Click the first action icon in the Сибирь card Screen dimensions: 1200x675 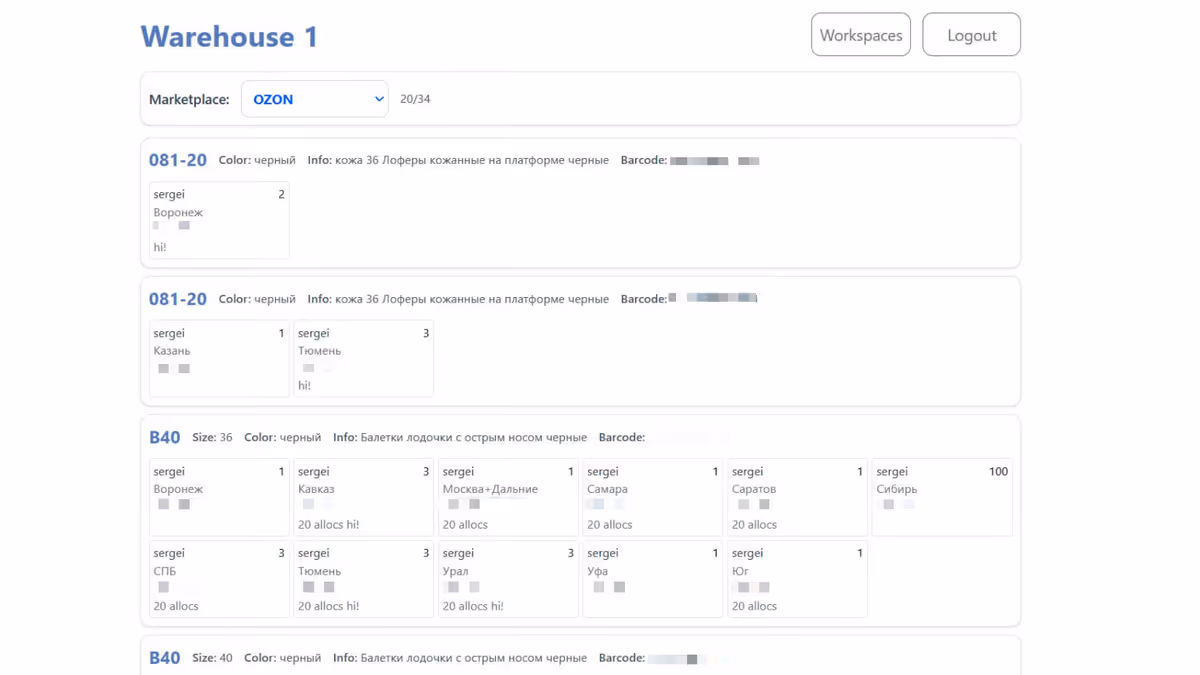(x=887, y=506)
